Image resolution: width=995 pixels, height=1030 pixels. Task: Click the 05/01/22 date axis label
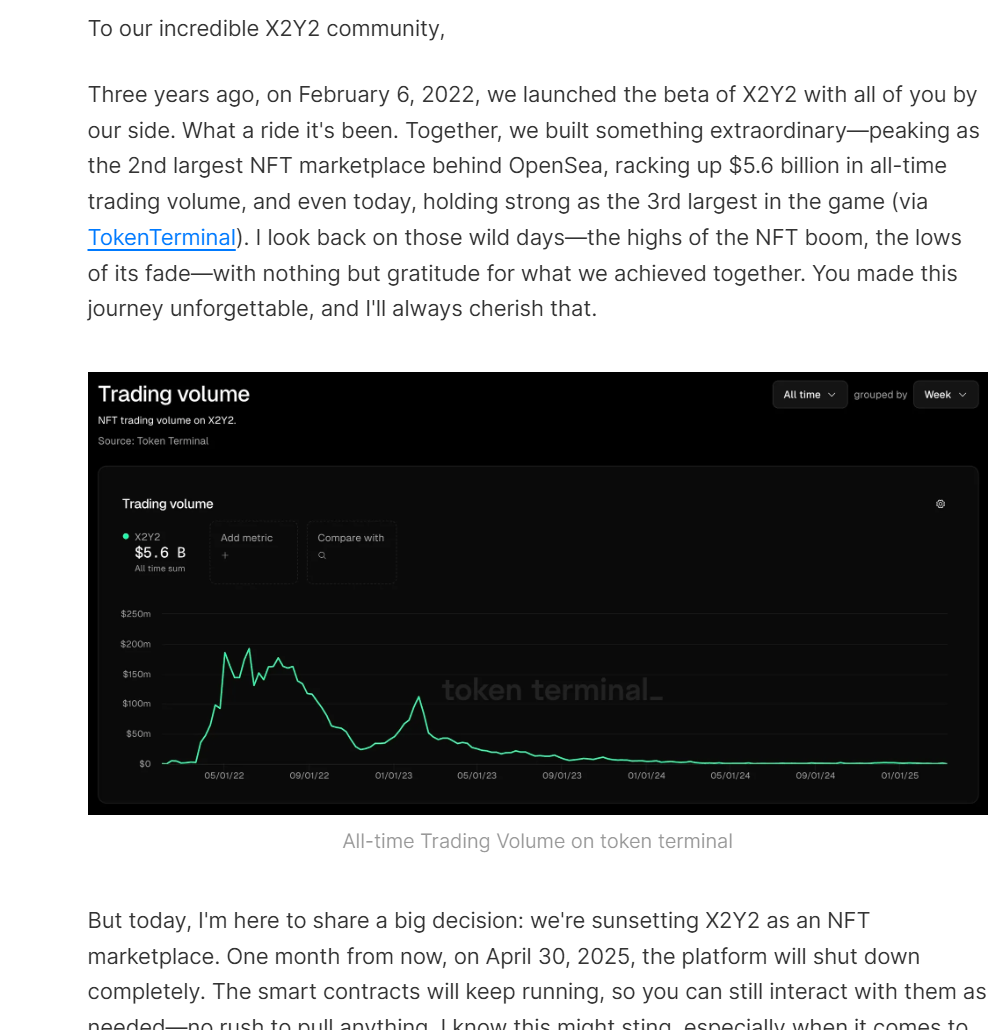click(224, 776)
